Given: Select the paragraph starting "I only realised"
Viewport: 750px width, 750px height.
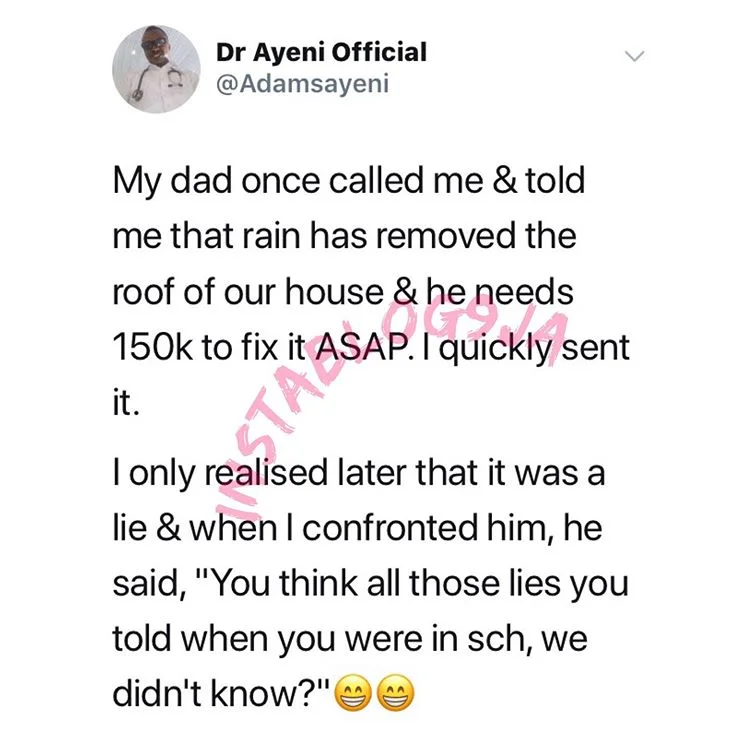Looking at the screenshot, I should [370, 583].
